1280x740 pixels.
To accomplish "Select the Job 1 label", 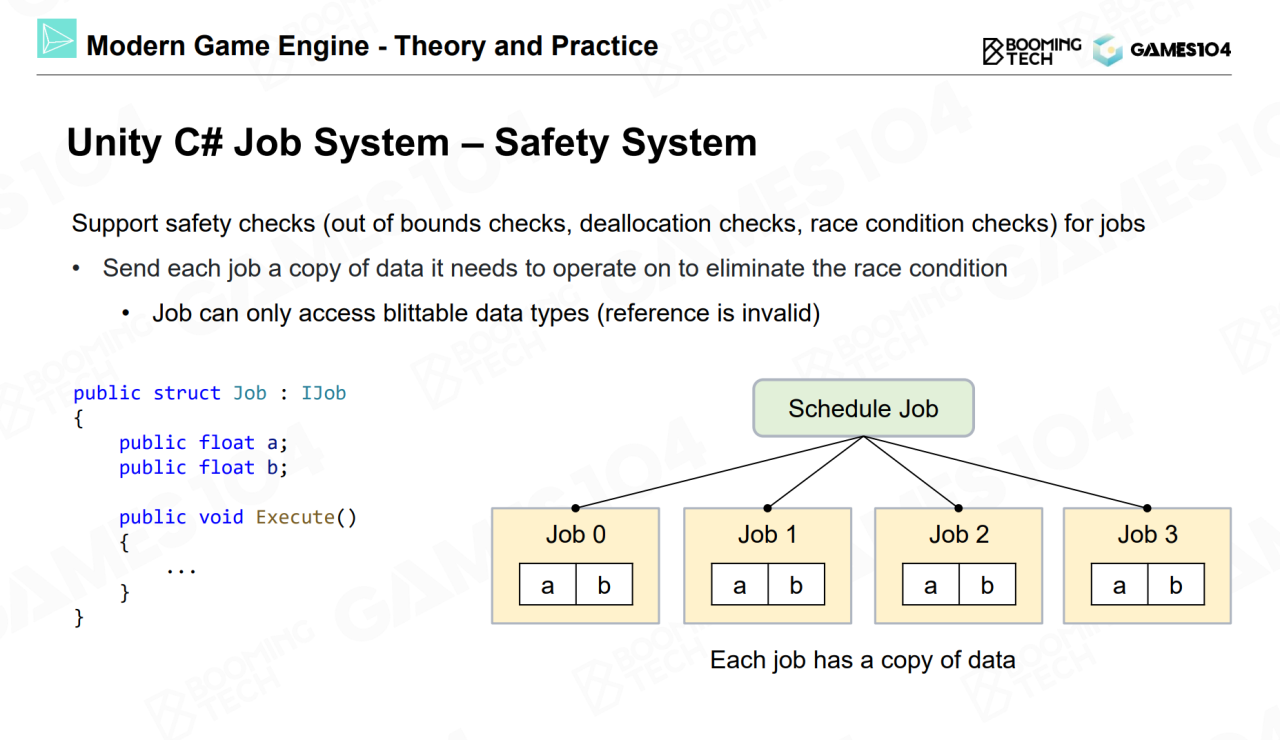I will tap(767, 535).
